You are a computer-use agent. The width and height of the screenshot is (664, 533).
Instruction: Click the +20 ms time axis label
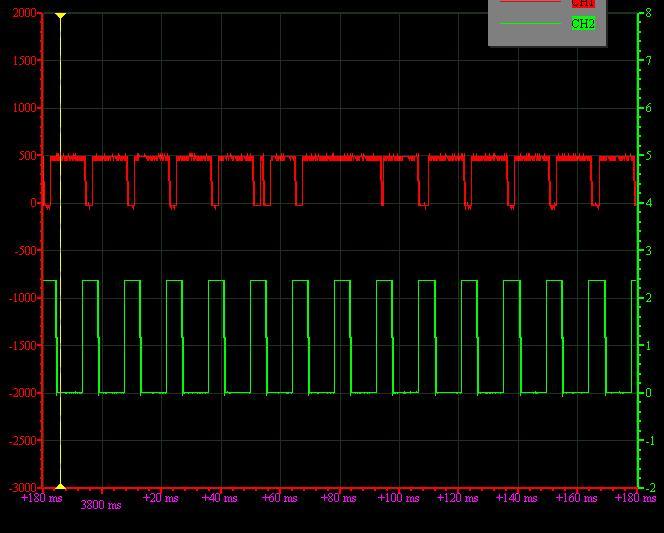point(160,497)
